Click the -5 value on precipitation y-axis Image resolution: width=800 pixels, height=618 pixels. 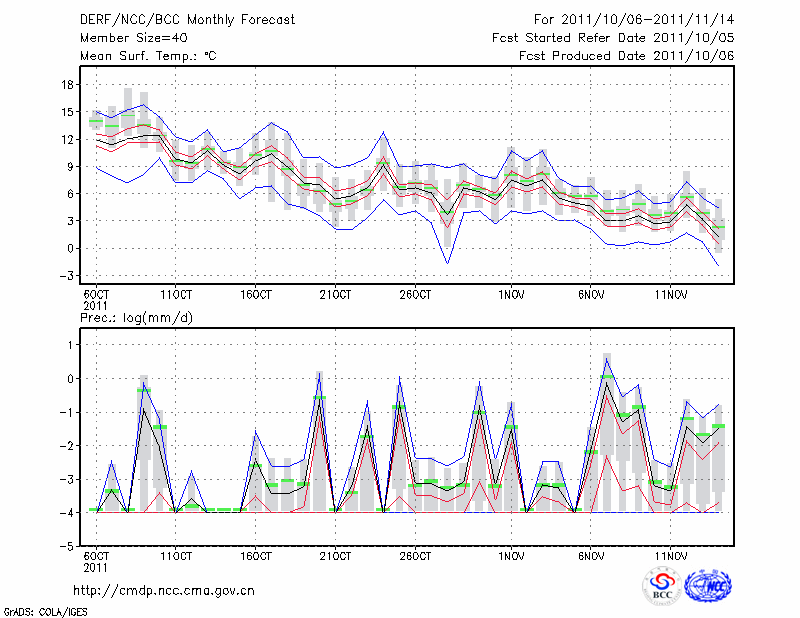[68, 547]
